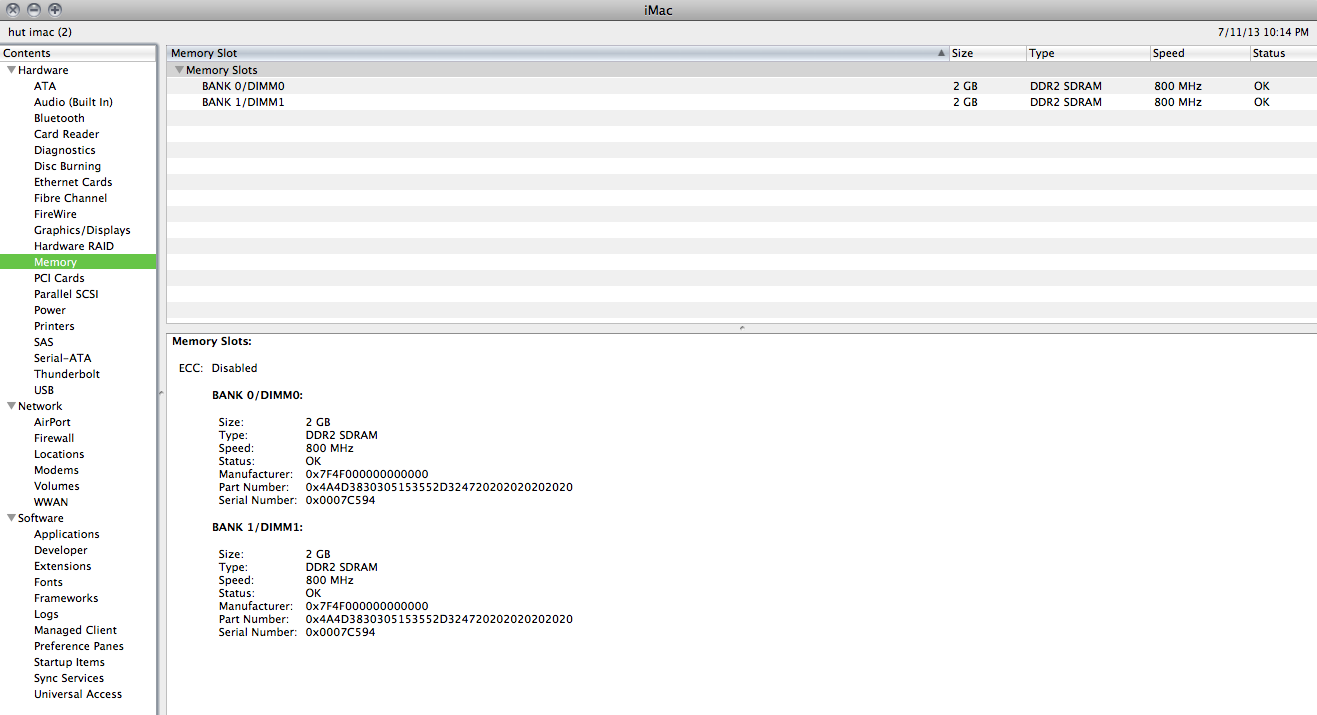Image resolution: width=1317 pixels, height=715 pixels.
Task: Open PCI Cards entry
Action: coord(59,278)
